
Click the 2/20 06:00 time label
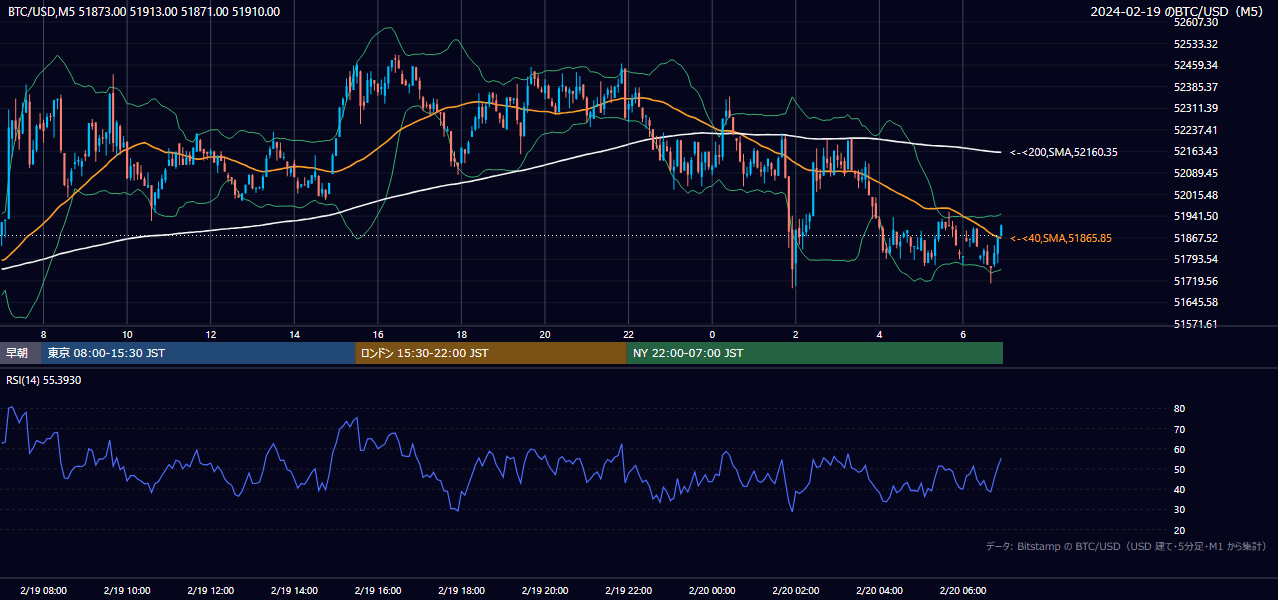[x=962, y=591]
